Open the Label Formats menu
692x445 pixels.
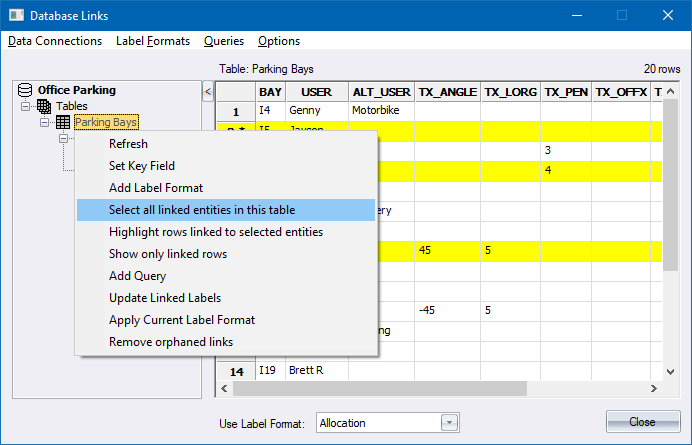152,41
